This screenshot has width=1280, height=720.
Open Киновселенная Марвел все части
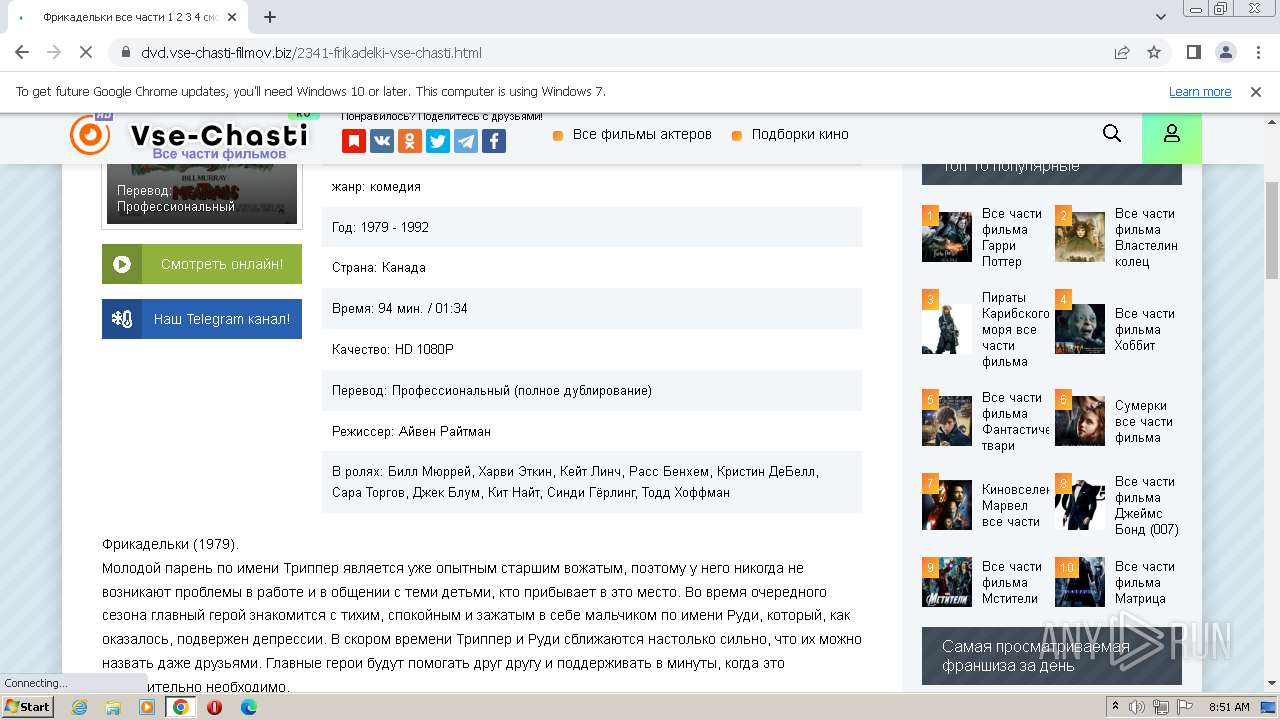(x=1016, y=505)
